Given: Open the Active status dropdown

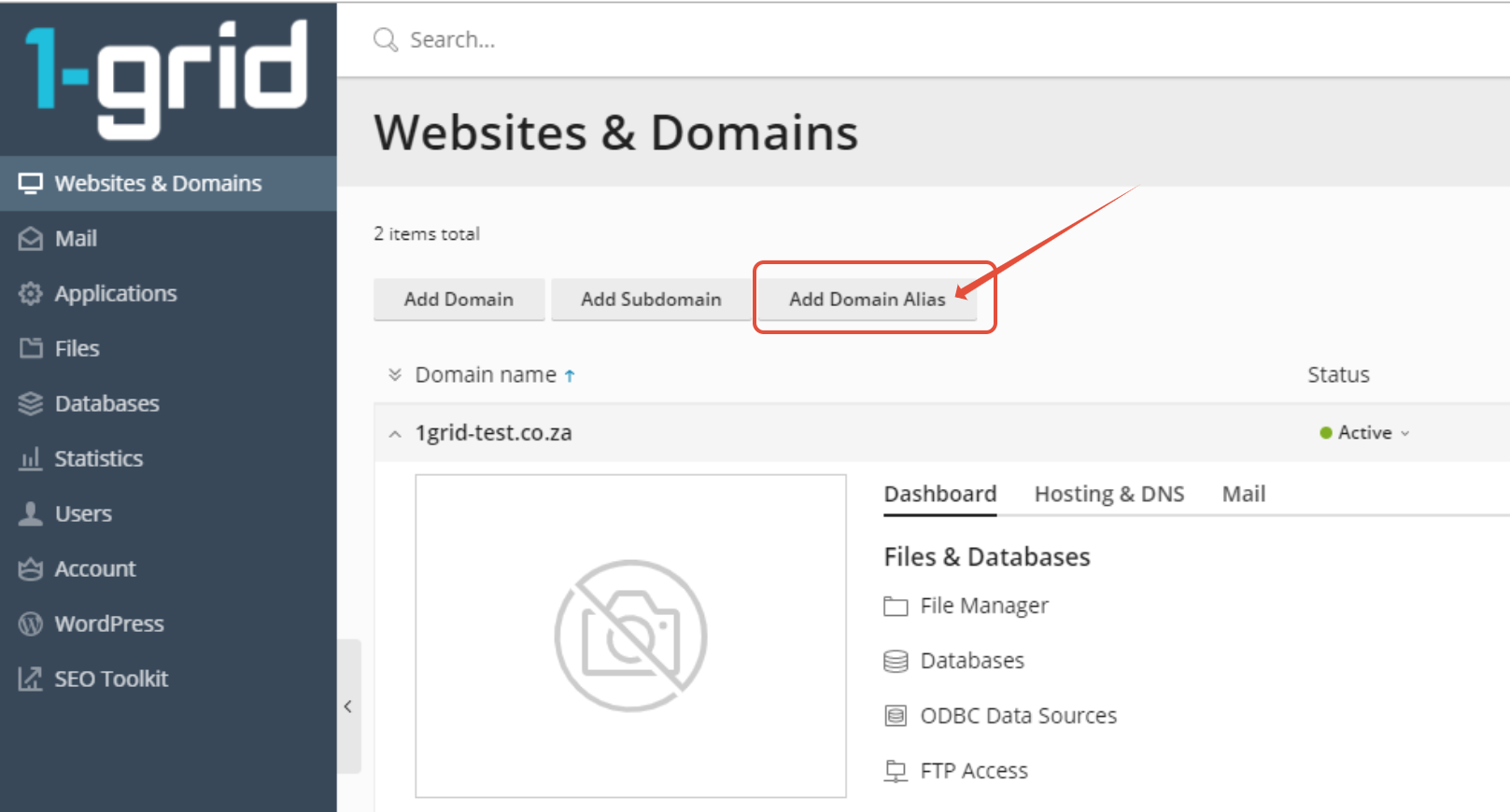Looking at the screenshot, I should tap(1365, 432).
